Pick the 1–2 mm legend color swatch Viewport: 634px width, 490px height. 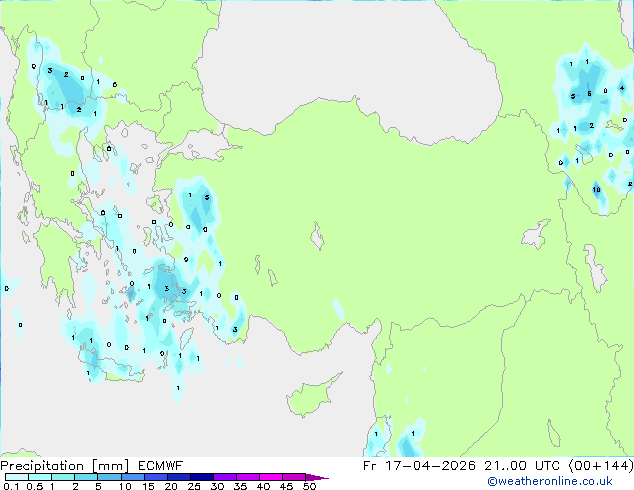coord(63,477)
